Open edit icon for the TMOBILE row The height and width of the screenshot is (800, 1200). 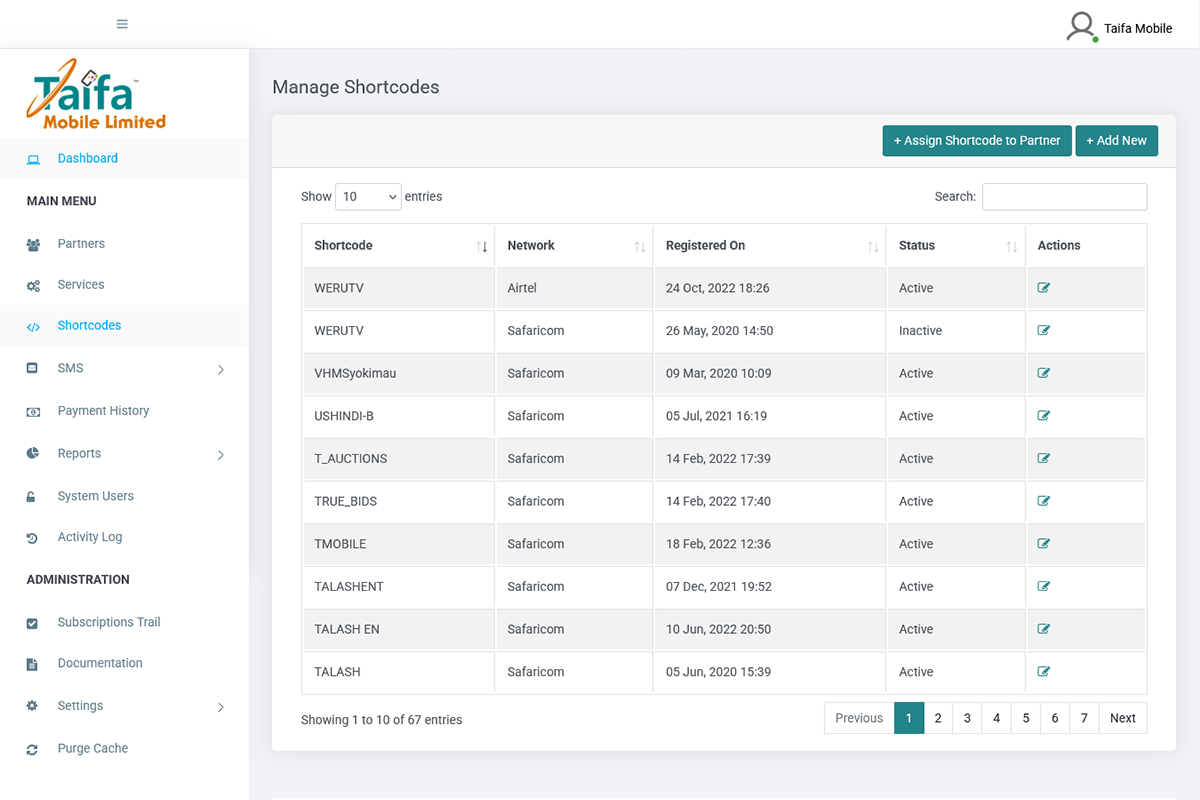[x=1043, y=544]
